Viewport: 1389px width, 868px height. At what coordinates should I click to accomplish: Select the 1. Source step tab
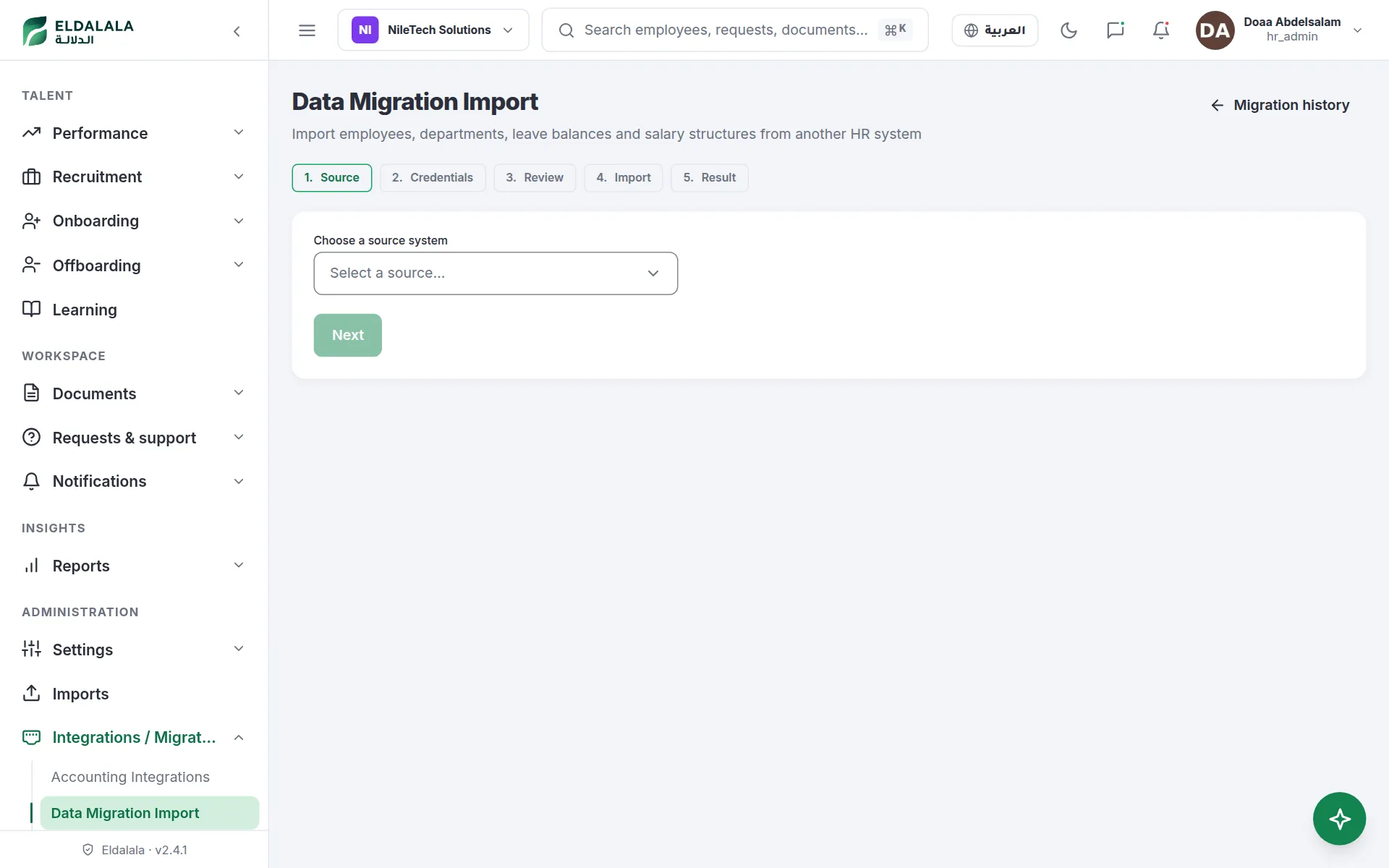332,178
